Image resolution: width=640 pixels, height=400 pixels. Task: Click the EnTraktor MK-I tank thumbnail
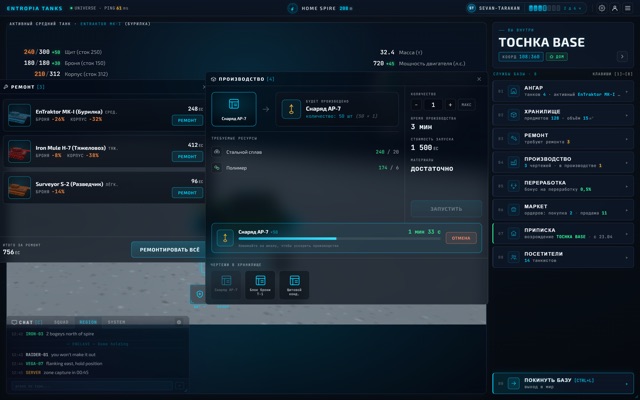tap(19, 115)
